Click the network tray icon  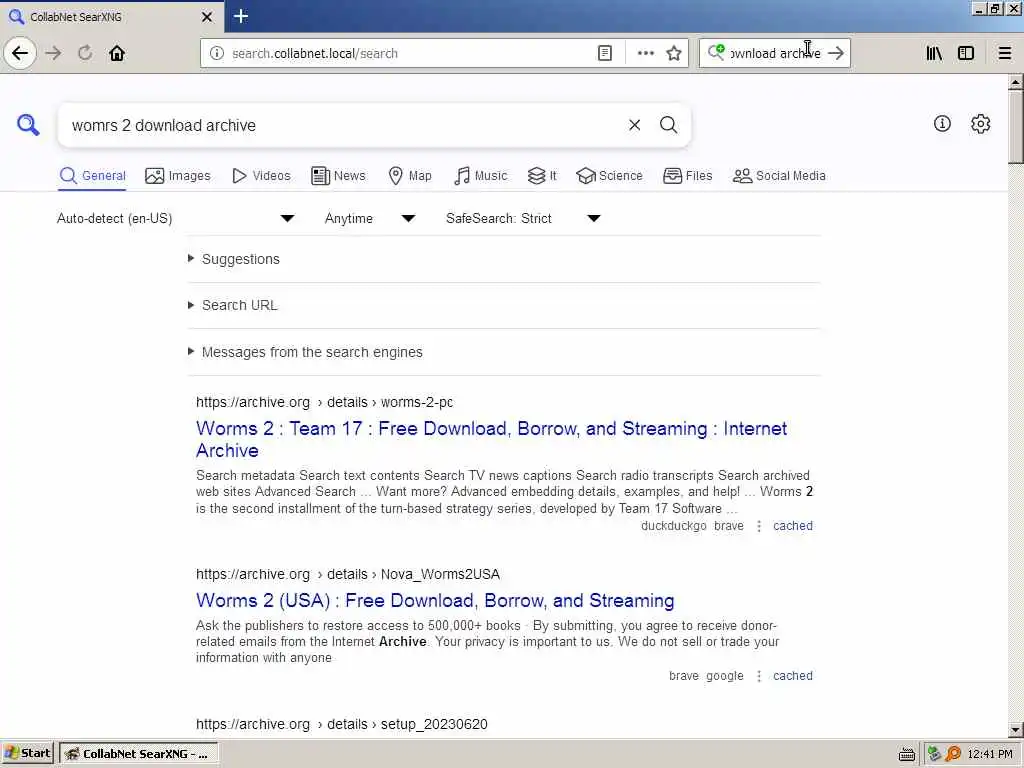click(934, 754)
